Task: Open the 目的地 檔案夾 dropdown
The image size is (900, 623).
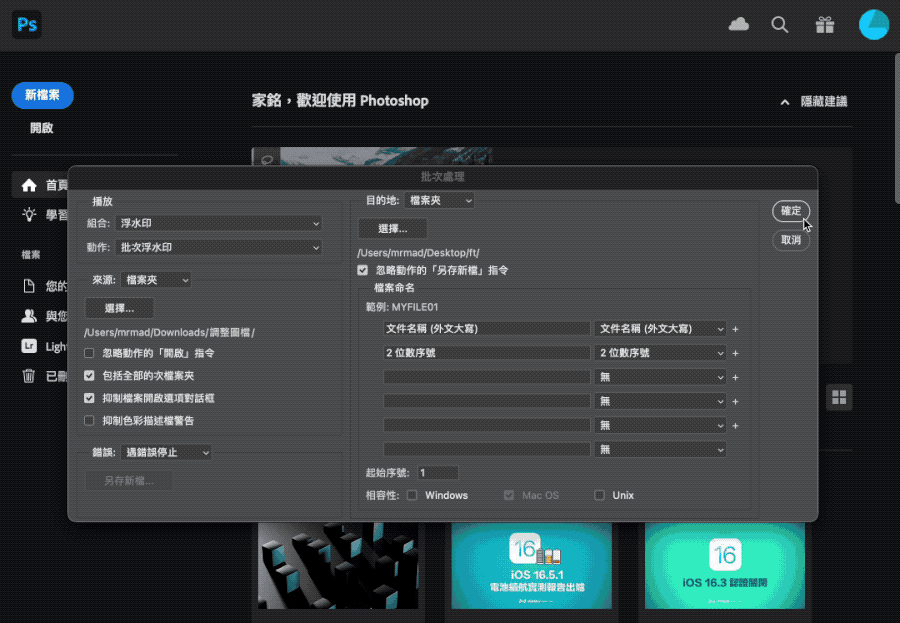Action: (440, 200)
